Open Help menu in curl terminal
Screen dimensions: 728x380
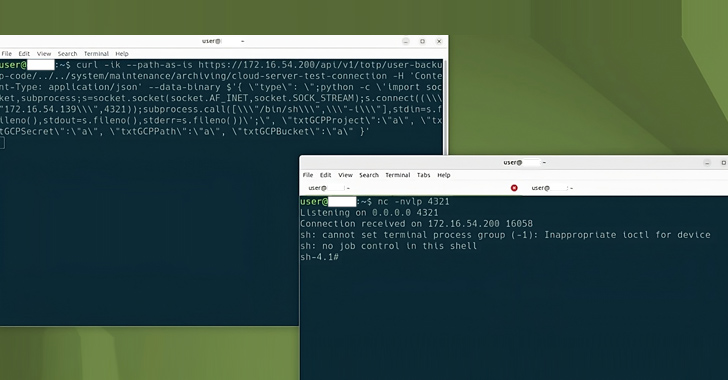pos(122,54)
